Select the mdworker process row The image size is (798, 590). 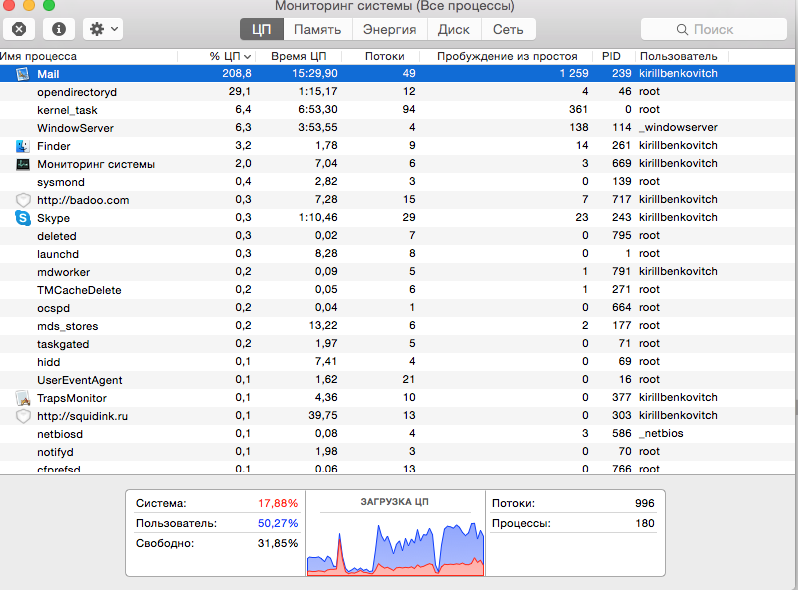[x=397, y=272]
